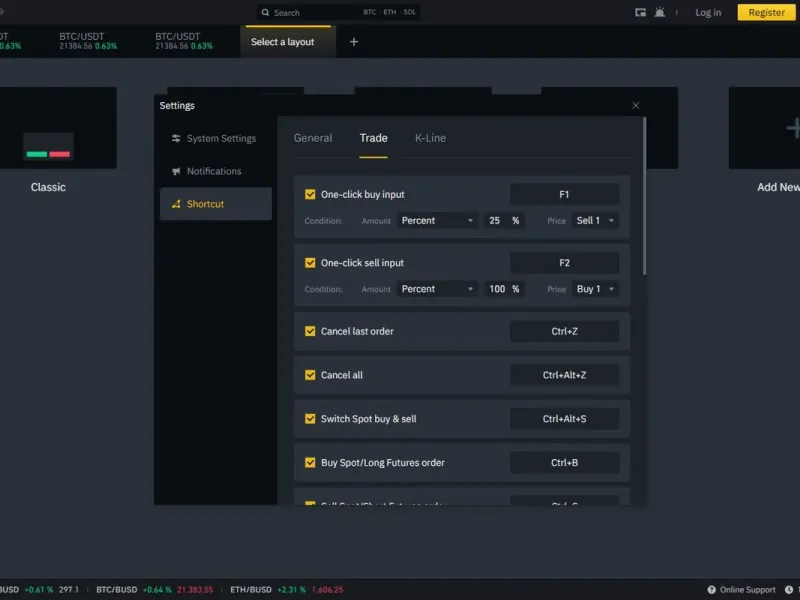Click the yellow Register button
The height and width of the screenshot is (600, 800).
click(766, 12)
